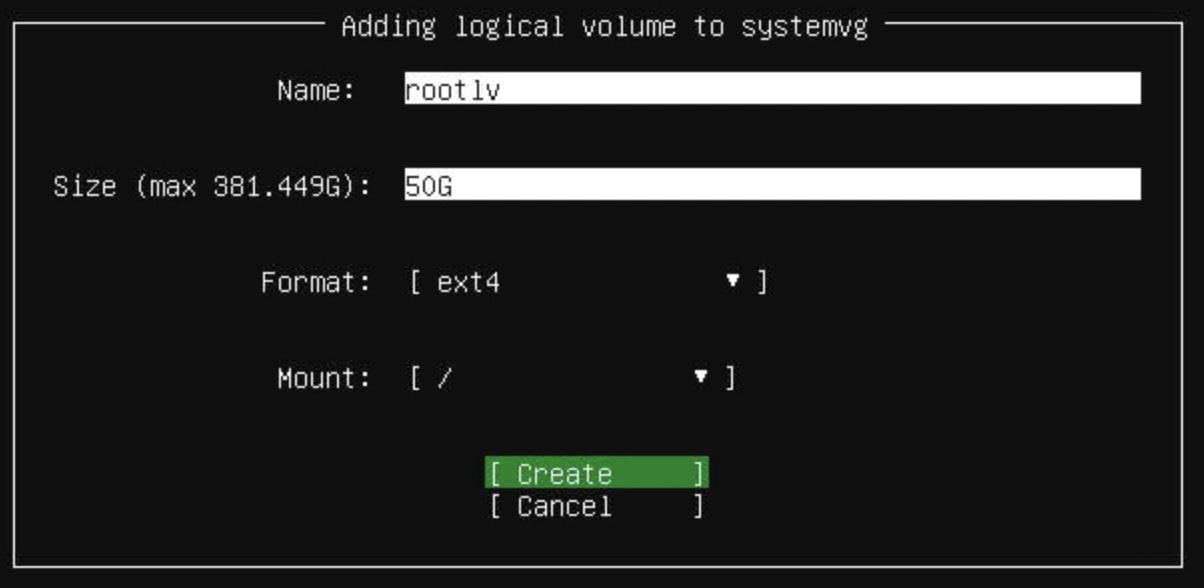The height and width of the screenshot is (588, 1204).
Task: Open the Mount dropdown set to /
Action: coord(572,378)
